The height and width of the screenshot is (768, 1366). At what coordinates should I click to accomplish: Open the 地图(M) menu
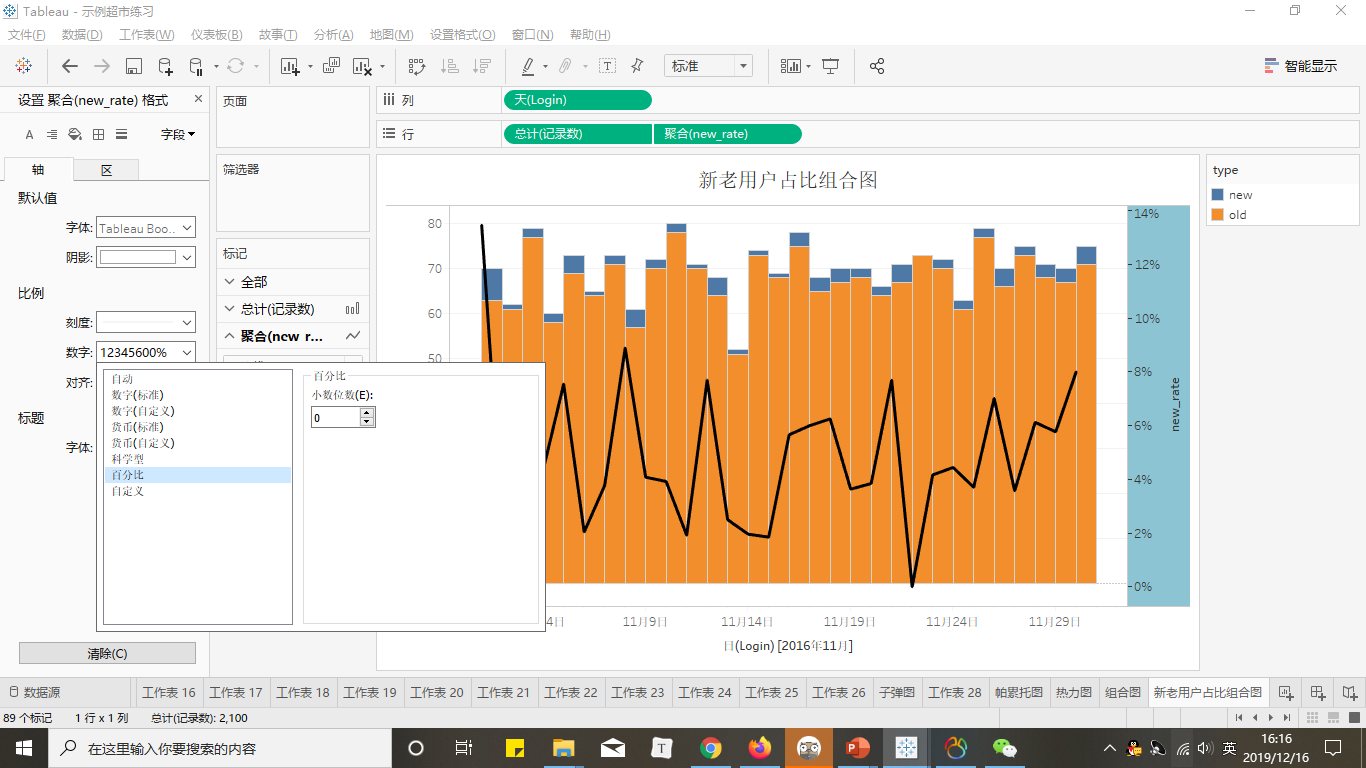coord(391,35)
